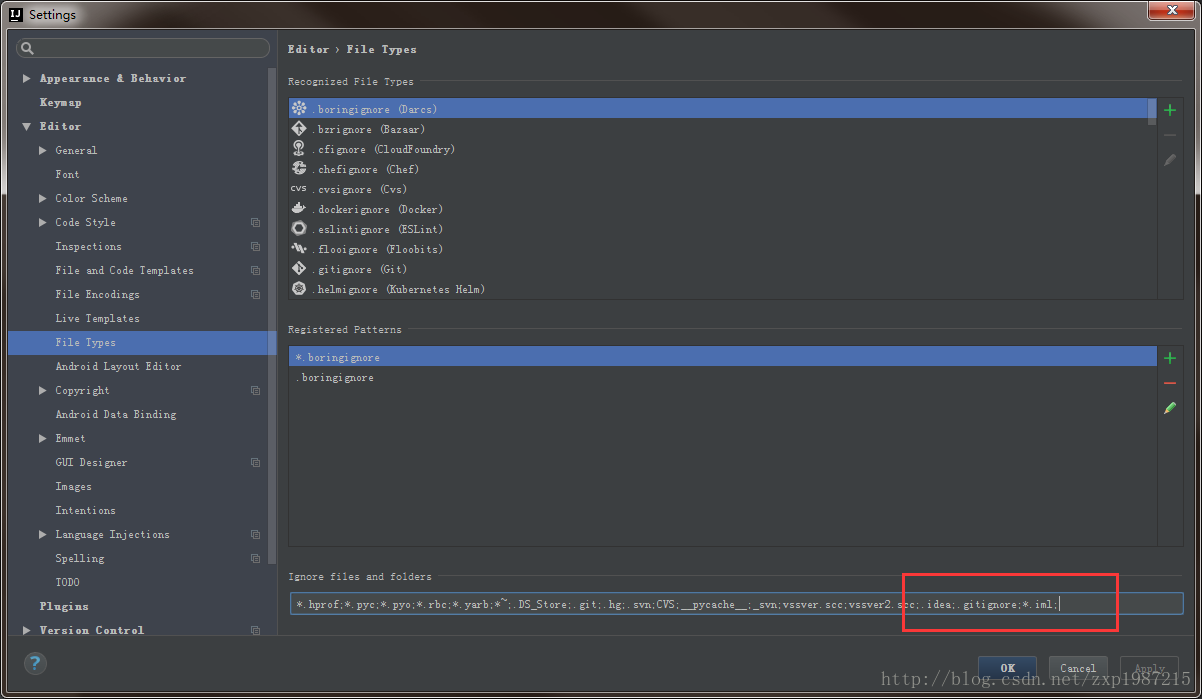Collapse the Editor section
Screen dimensions: 1202x699
[27, 126]
